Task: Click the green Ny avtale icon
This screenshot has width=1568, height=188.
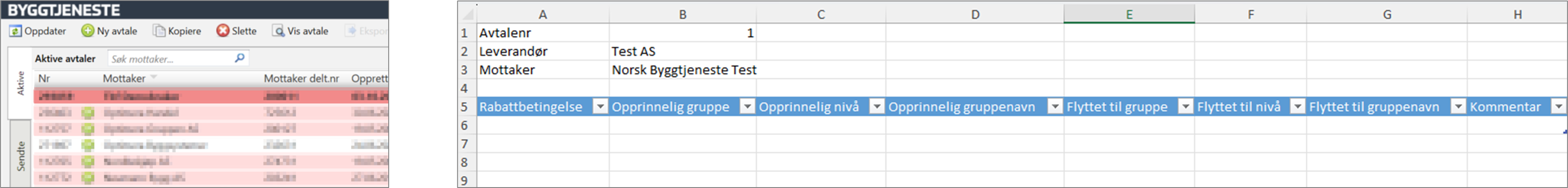Action: click(x=88, y=31)
